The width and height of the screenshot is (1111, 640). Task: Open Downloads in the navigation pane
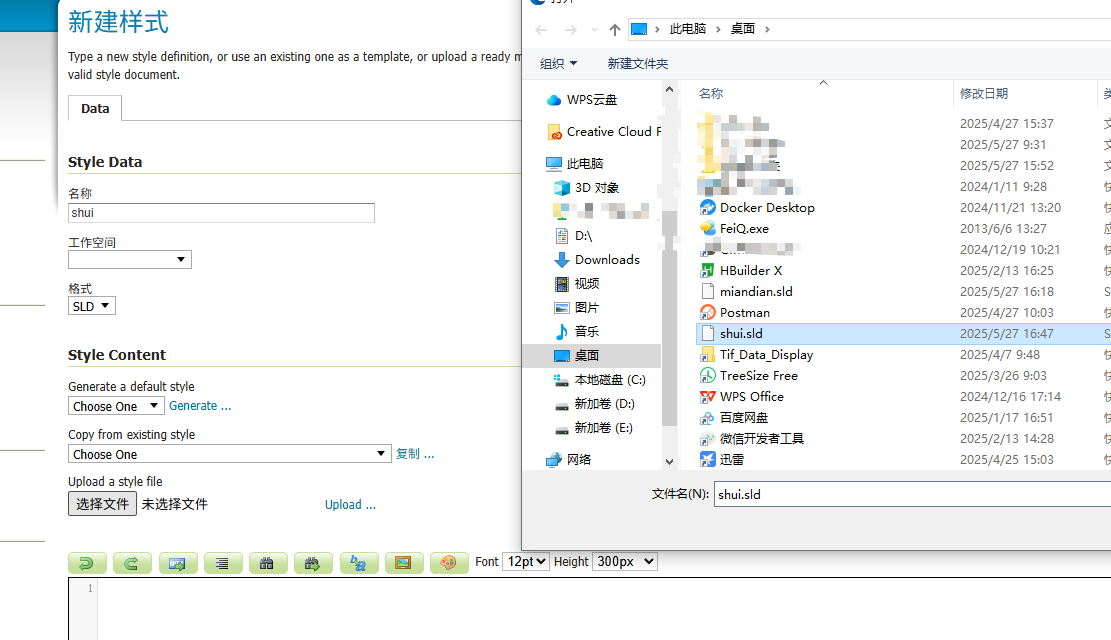point(597,260)
